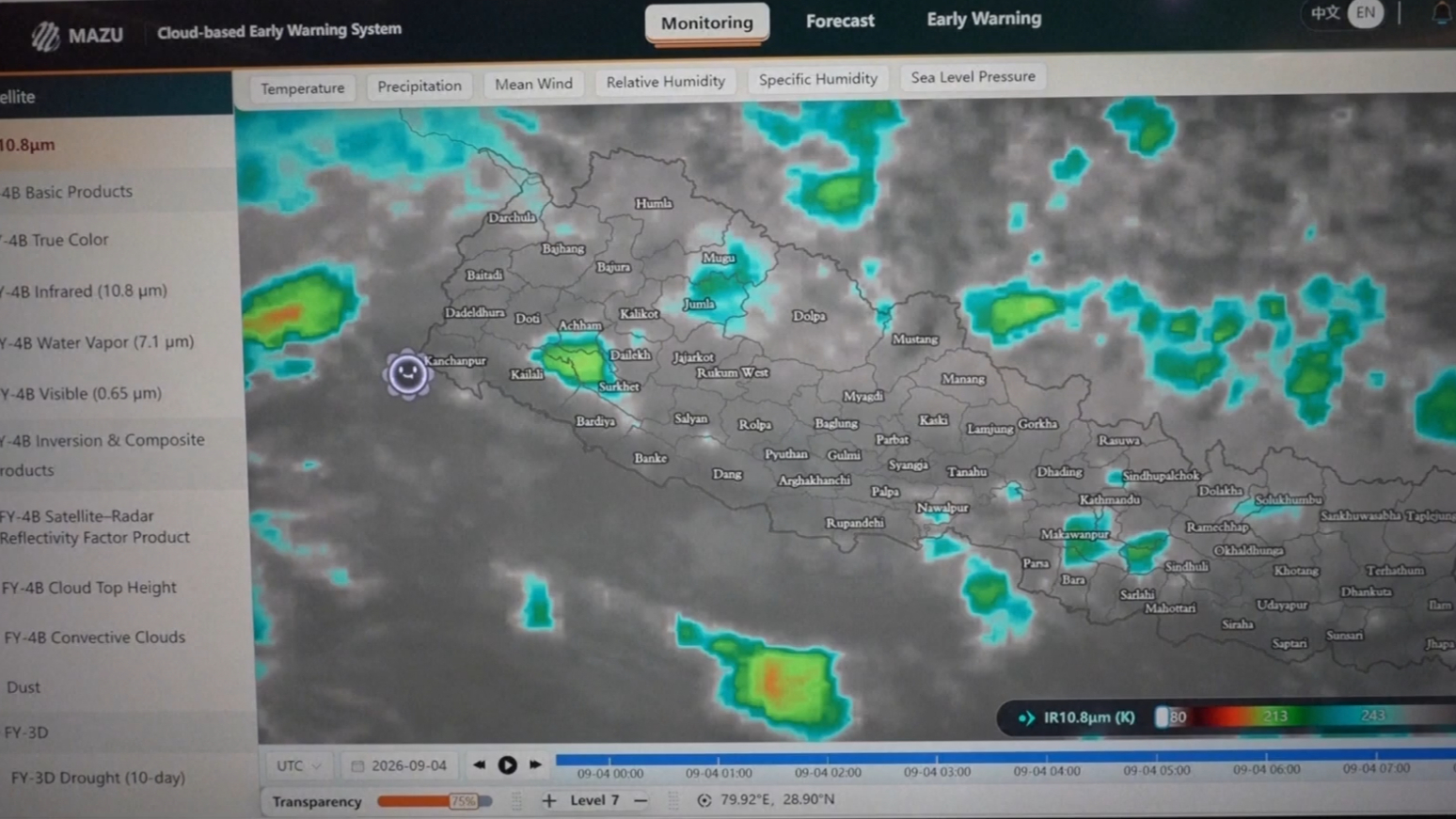The height and width of the screenshot is (819, 1456).
Task: Zoom out with minus icon
Action: coord(641,800)
